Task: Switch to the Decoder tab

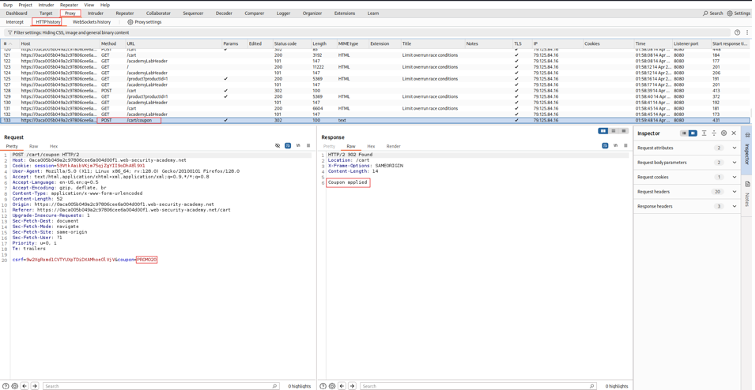Action: [224, 13]
